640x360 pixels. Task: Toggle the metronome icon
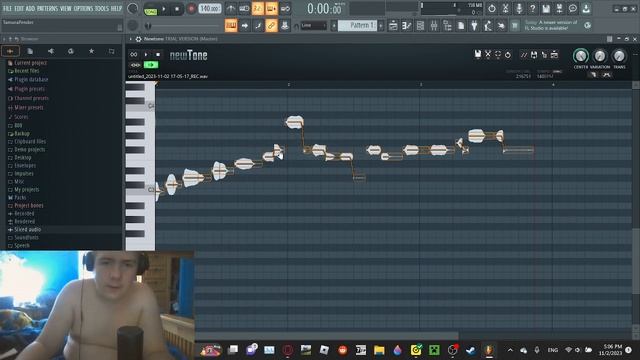(x=231, y=9)
